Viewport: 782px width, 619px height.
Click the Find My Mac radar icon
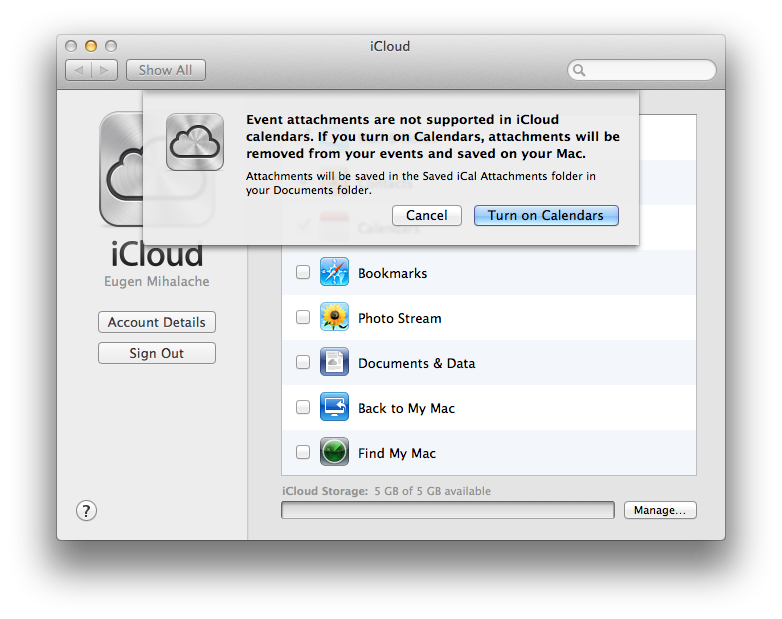coord(334,451)
